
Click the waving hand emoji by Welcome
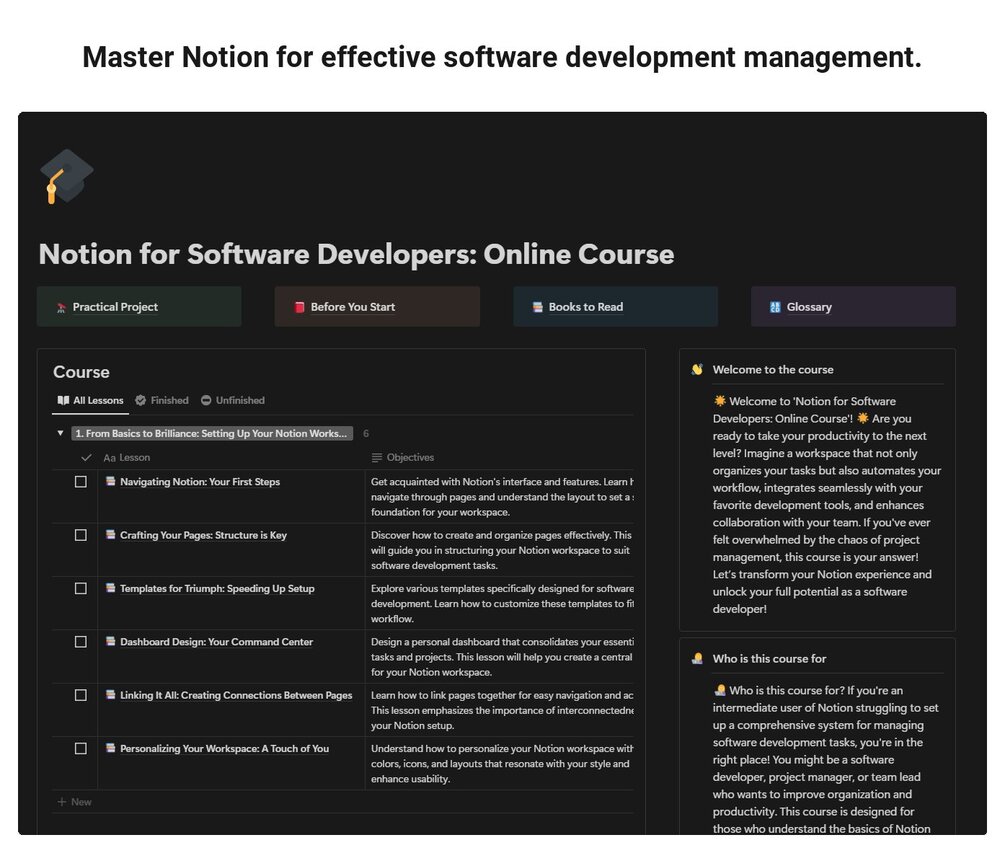coord(697,370)
